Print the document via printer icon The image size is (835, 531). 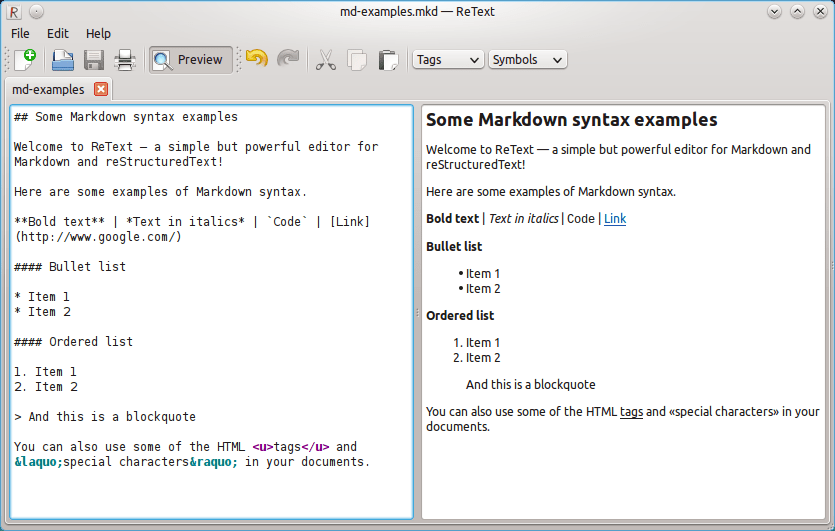125,60
